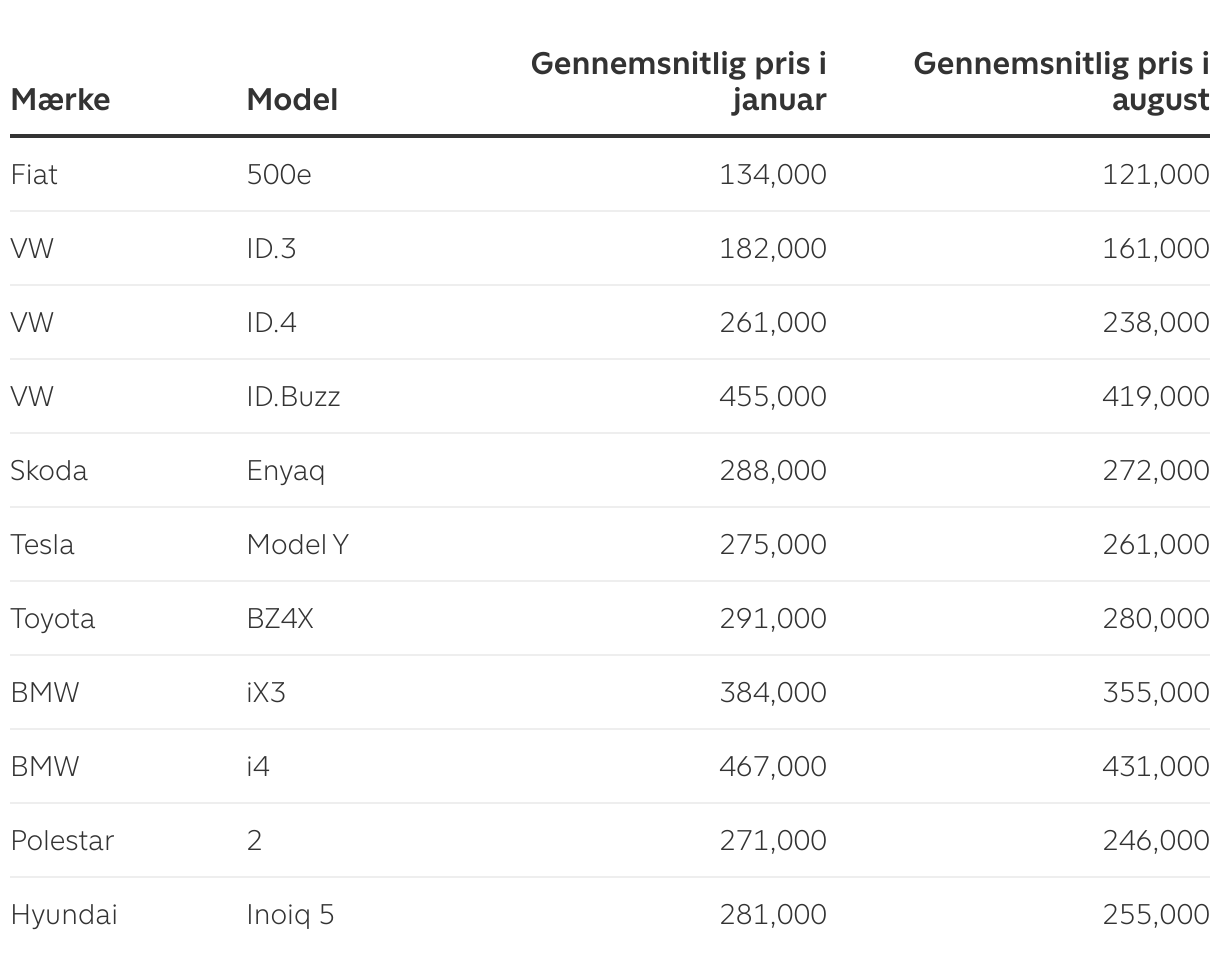
Task: Select the Polestar brand cell
Action: coord(62,841)
